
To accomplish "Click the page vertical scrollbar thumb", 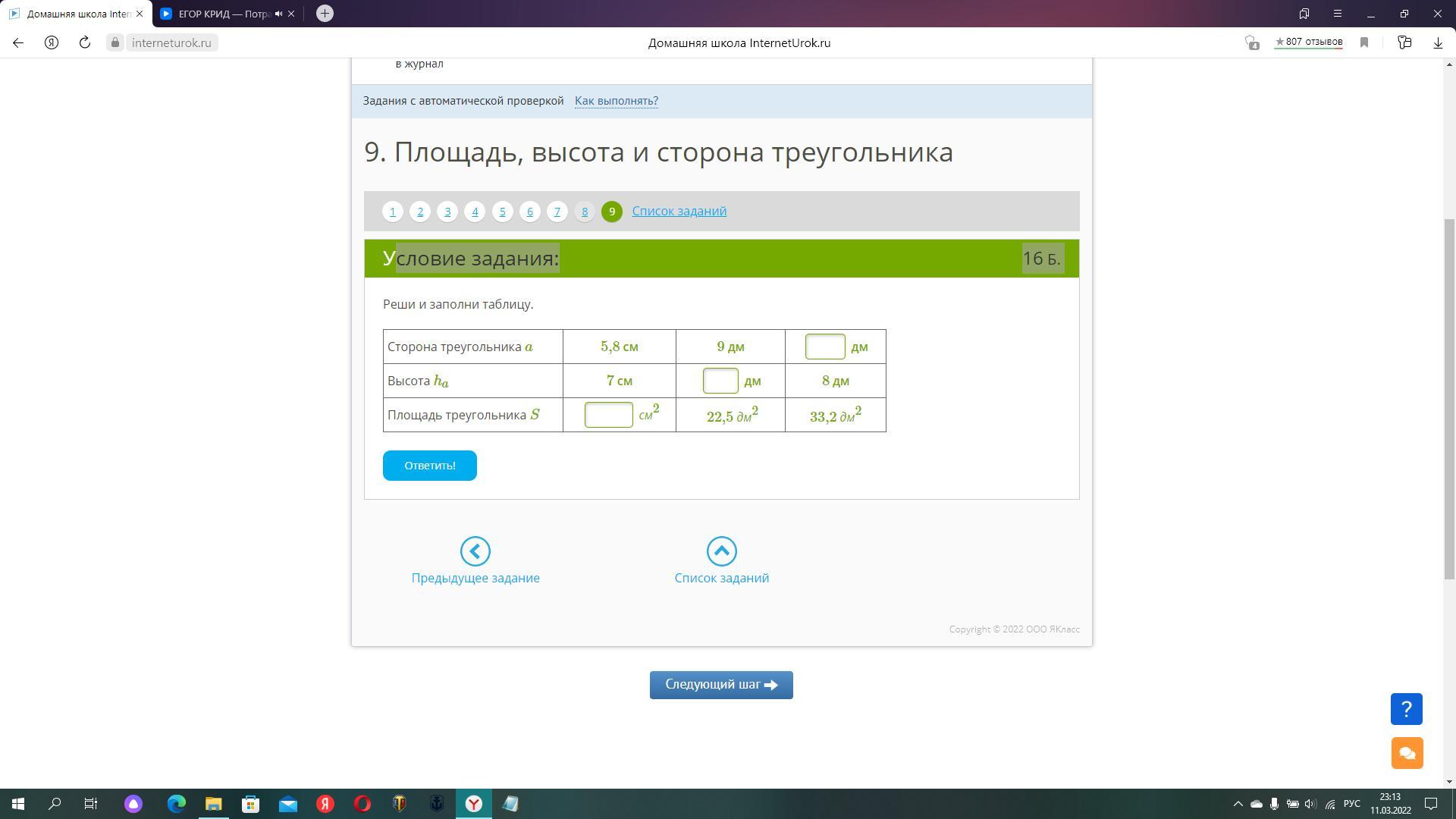I will coord(1449,398).
